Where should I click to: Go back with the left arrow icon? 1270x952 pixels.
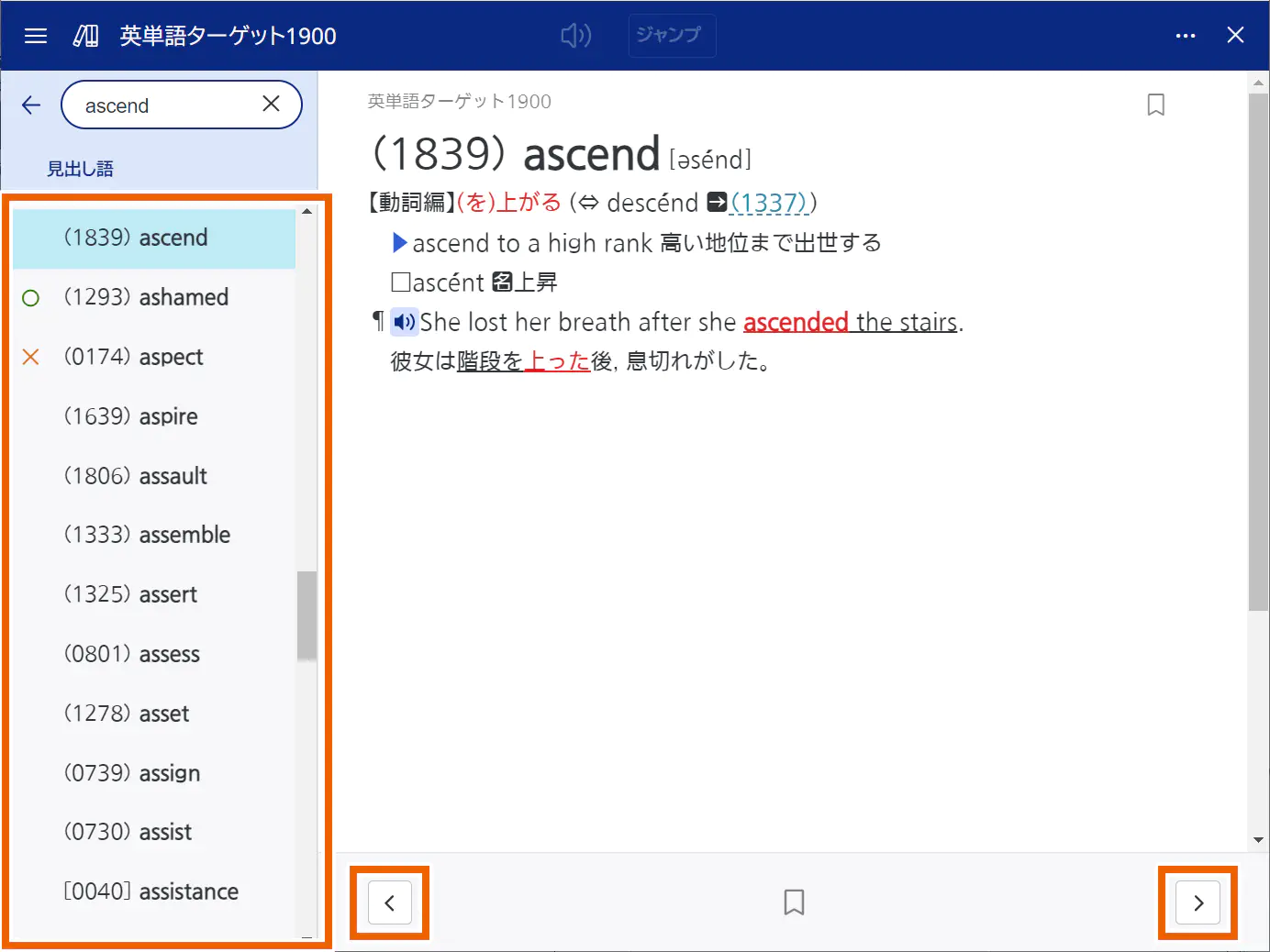click(31, 105)
